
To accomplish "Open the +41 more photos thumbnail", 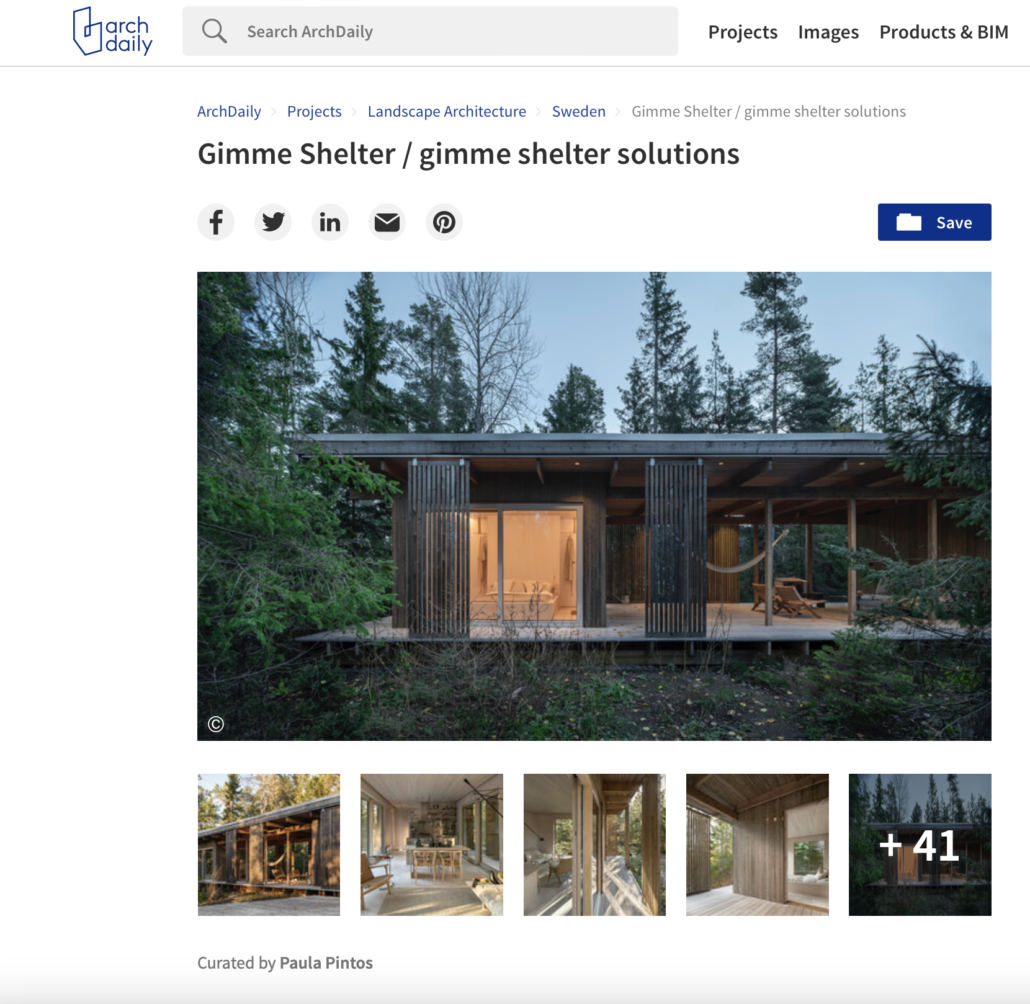I will pos(920,845).
